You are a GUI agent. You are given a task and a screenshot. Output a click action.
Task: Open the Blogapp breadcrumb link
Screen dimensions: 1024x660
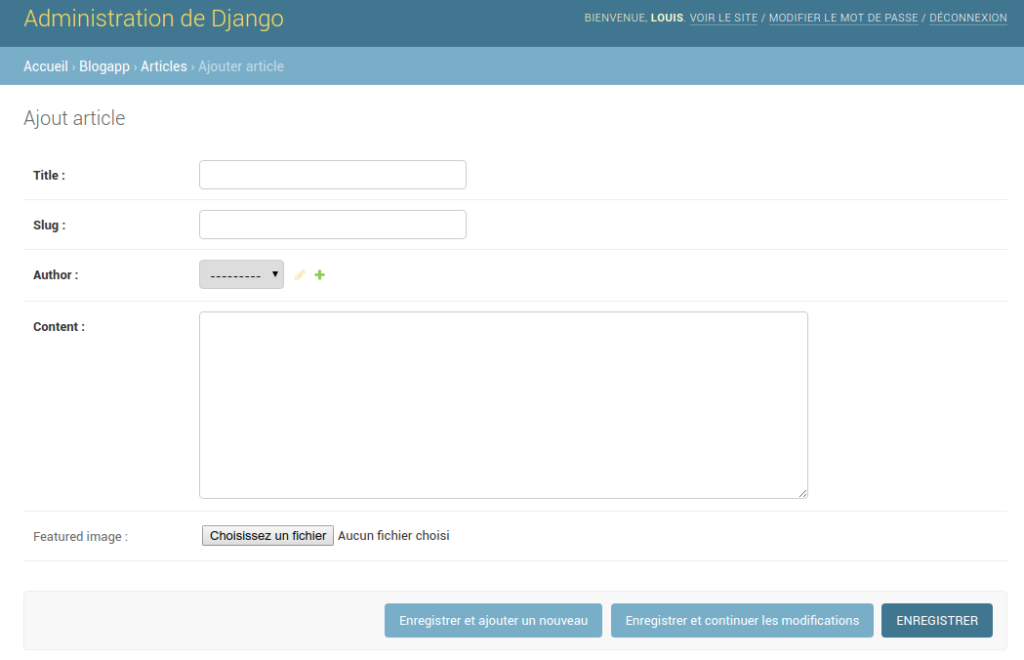103,66
